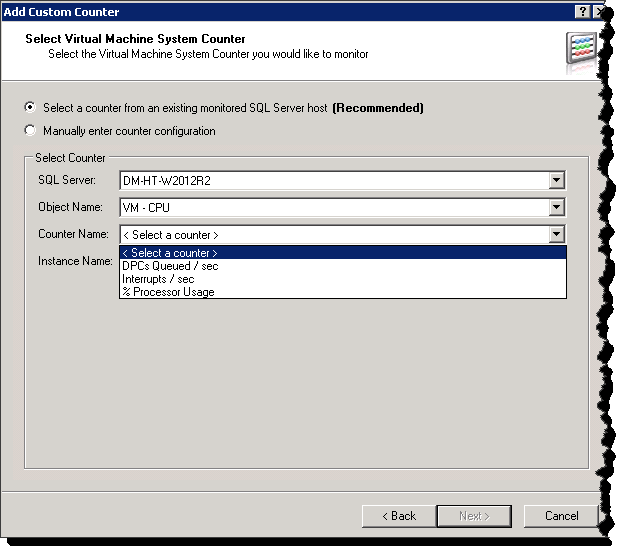The height and width of the screenshot is (554, 628).
Task: Click the greyed-out Next > button
Action: [x=474, y=516]
